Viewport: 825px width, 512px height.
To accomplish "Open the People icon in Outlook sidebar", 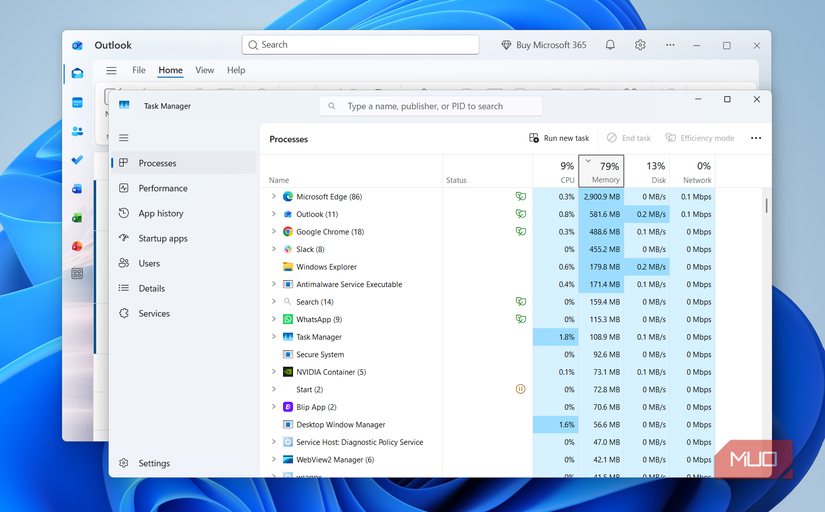I will point(77,131).
